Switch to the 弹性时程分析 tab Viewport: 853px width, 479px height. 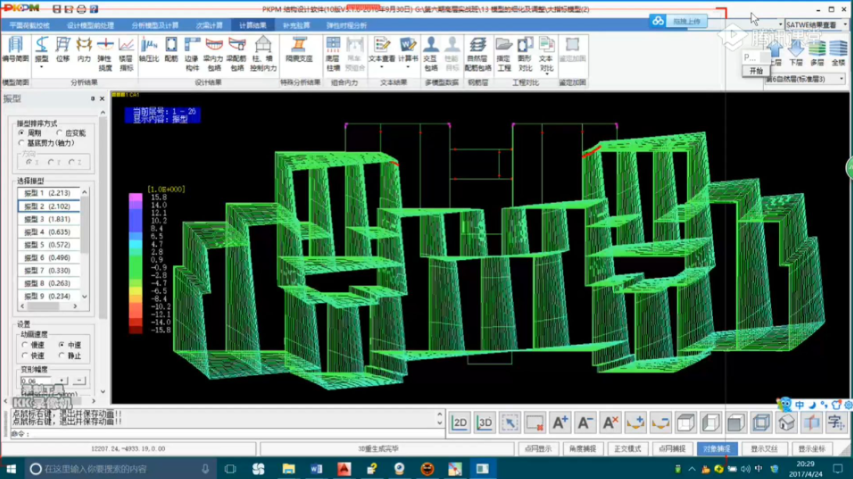tap(347, 26)
